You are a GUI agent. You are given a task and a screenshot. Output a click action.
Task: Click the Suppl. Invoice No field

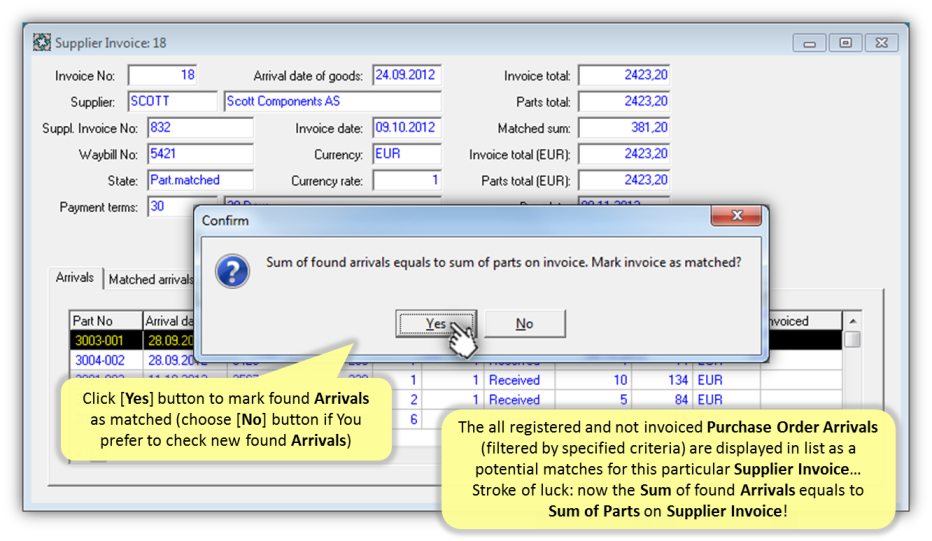point(199,127)
